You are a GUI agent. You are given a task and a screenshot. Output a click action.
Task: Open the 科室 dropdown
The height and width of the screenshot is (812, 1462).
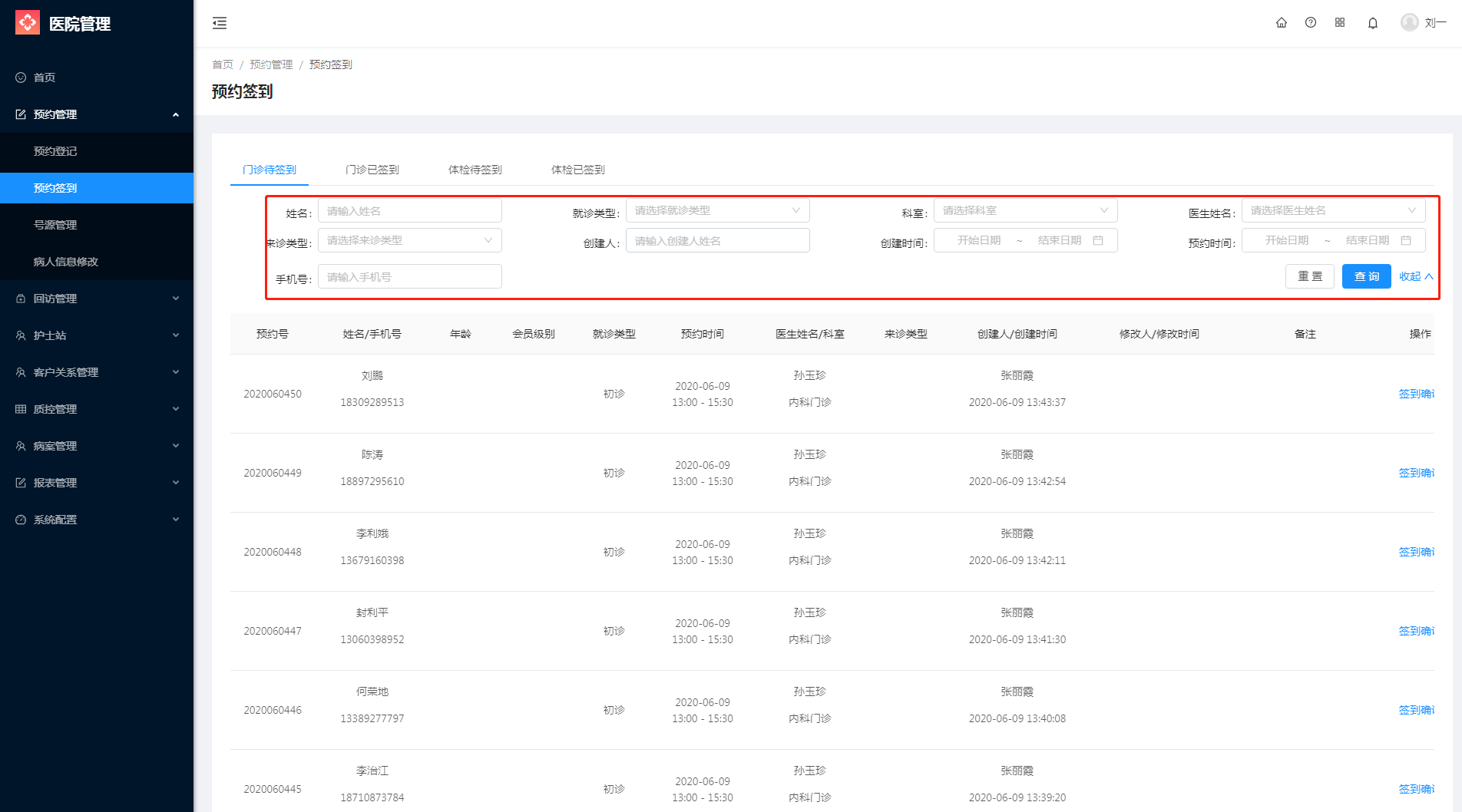(1025, 210)
